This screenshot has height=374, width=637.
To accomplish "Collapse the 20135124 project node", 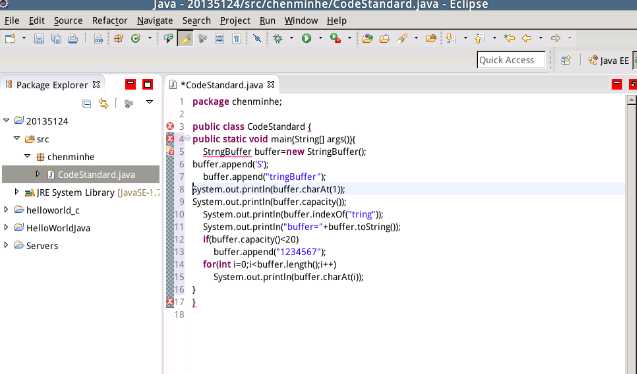I will 6,120.
